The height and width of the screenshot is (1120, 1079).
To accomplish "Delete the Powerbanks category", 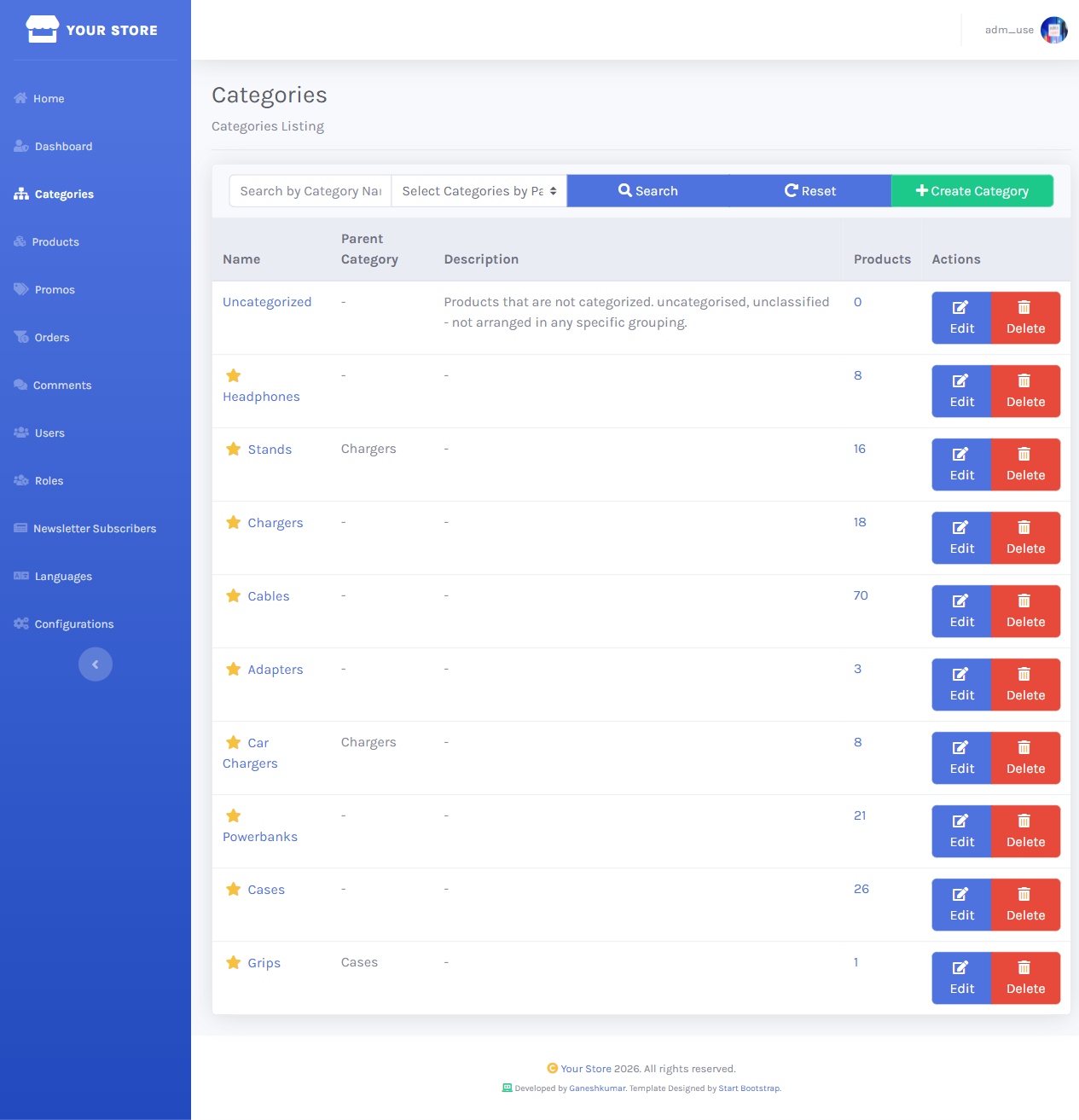I will click(1025, 832).
